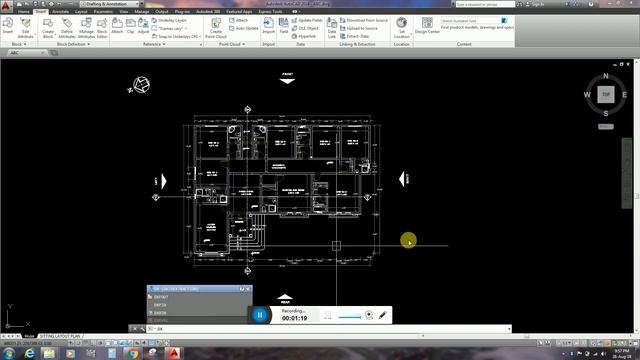The height and width of the screenshot is (360, 640).
Task: Click the recorder pencil annotation icon
Action: click(383, 315)
